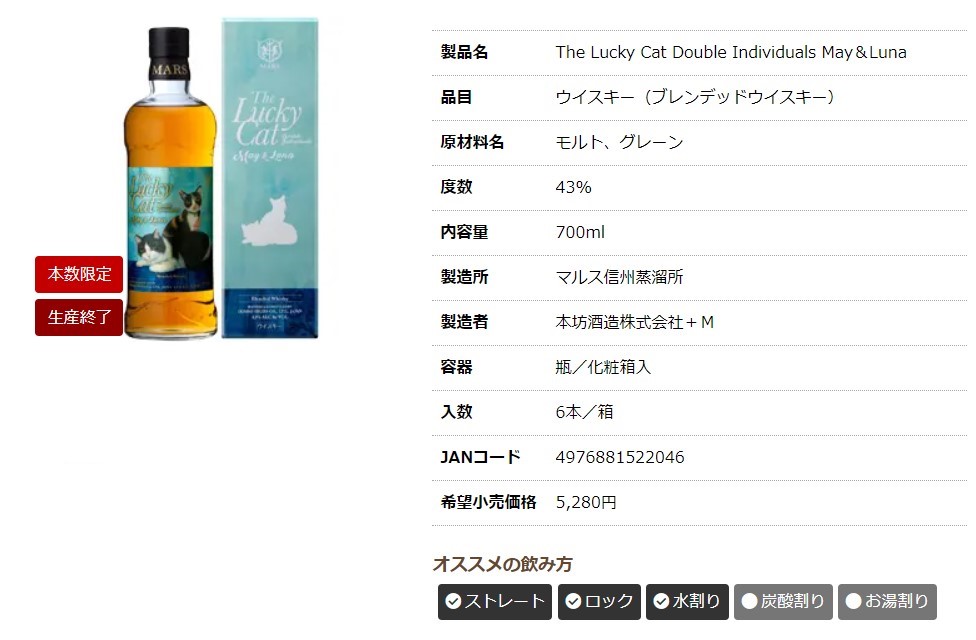This screenshot has height=640, width=976.
Task: Click the Mars whisky bottle image
Action: (170, 183)
